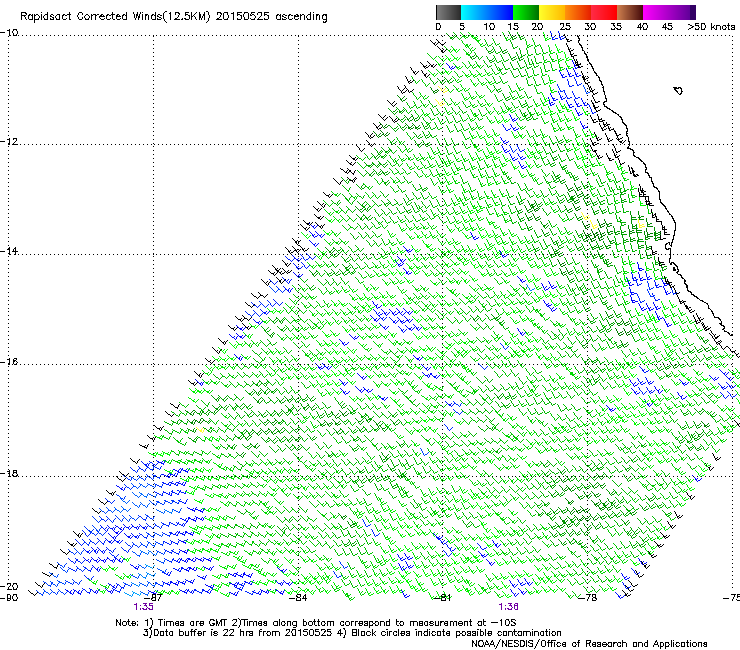Select the magenta-purple 40-50 knots legend swatch
740x650 pixels.
pos(669,12)
